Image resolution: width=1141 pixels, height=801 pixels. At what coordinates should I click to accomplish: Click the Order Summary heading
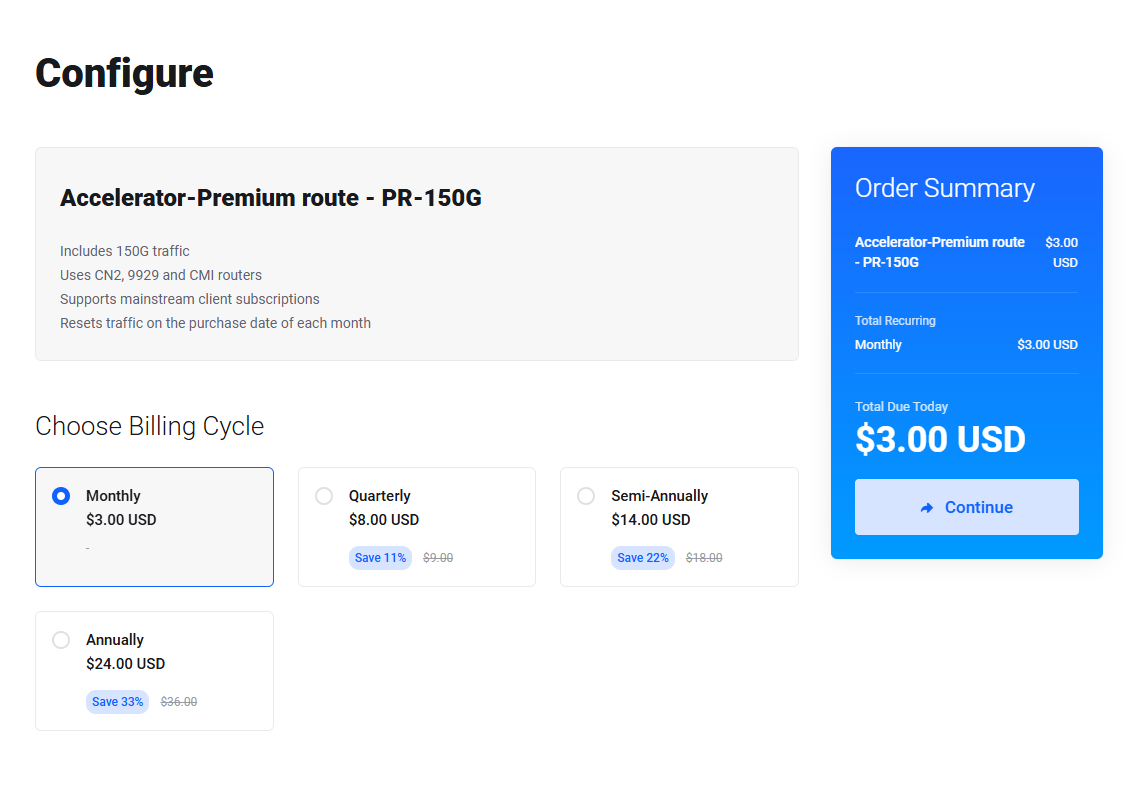click(945, 188)
